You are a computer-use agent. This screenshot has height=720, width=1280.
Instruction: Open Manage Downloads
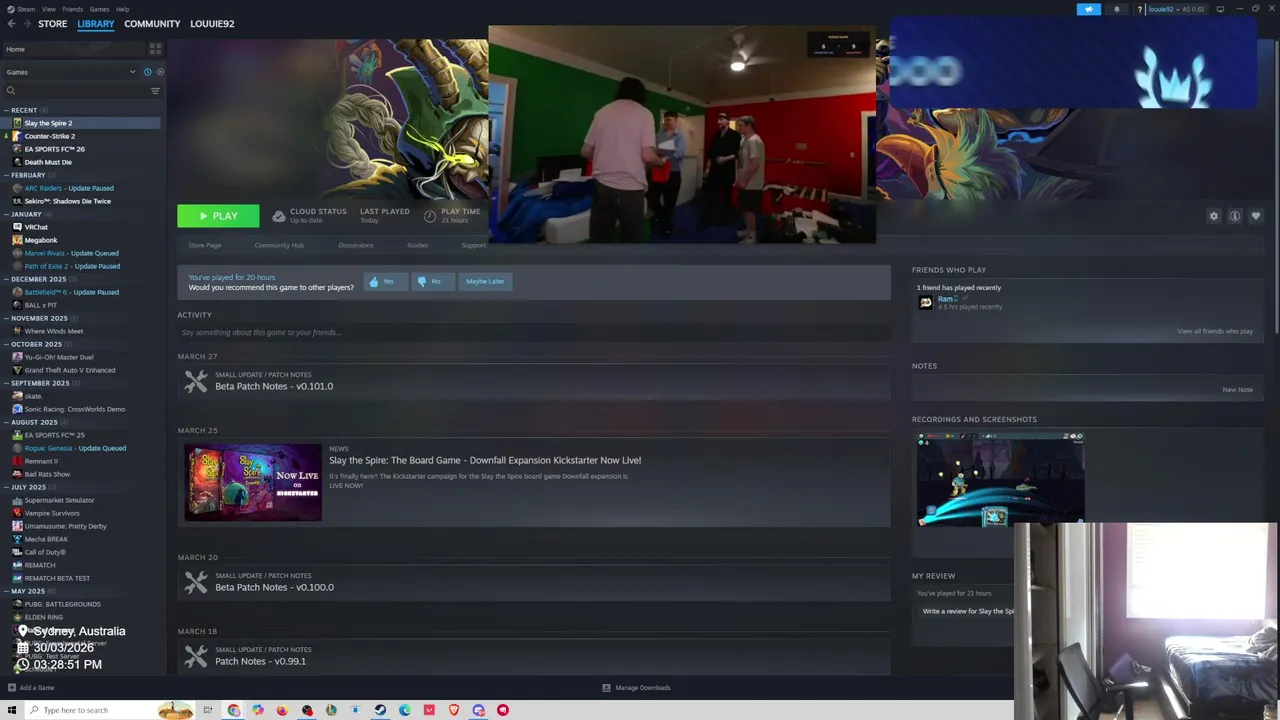click(x=636, y=687)
